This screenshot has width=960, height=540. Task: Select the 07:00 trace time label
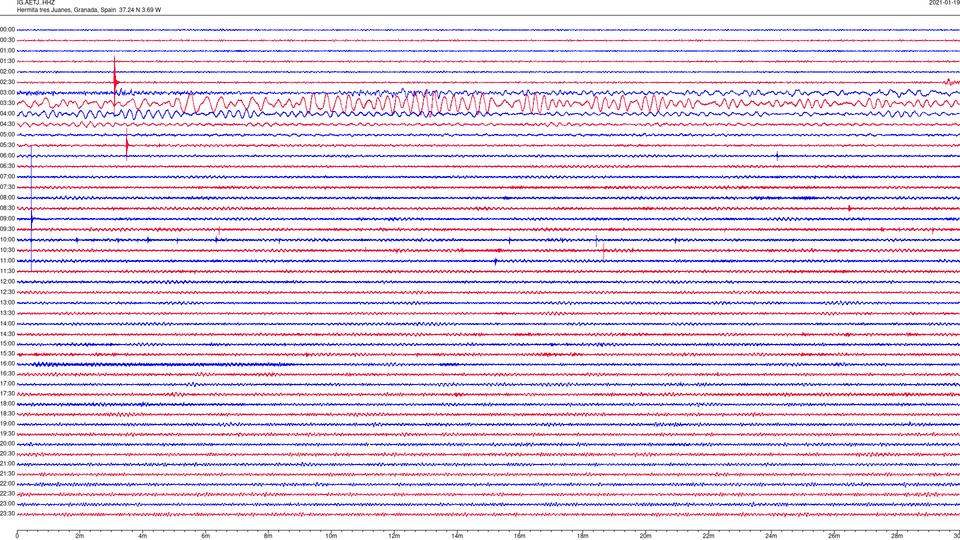tap(7, 176)
